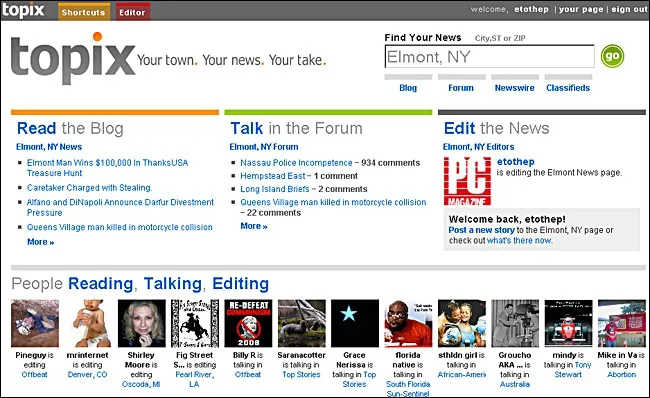Screen dimensions: 650x398
Task: Open Read the Blog heading
Action: (70, 128)
